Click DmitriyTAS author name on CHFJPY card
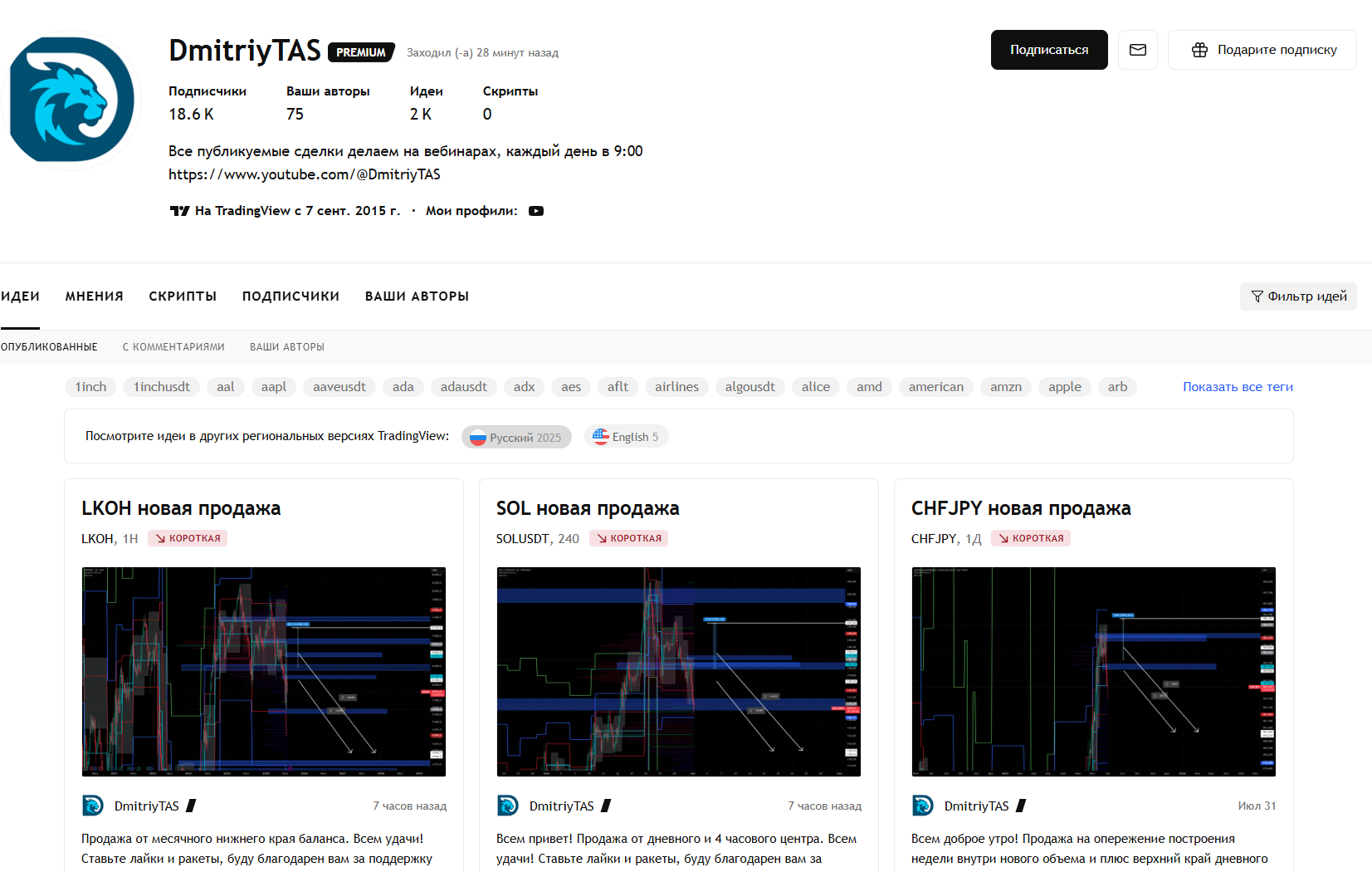Screen dimensions: 1372x872 pyautogui.click(x=977, y=806)
